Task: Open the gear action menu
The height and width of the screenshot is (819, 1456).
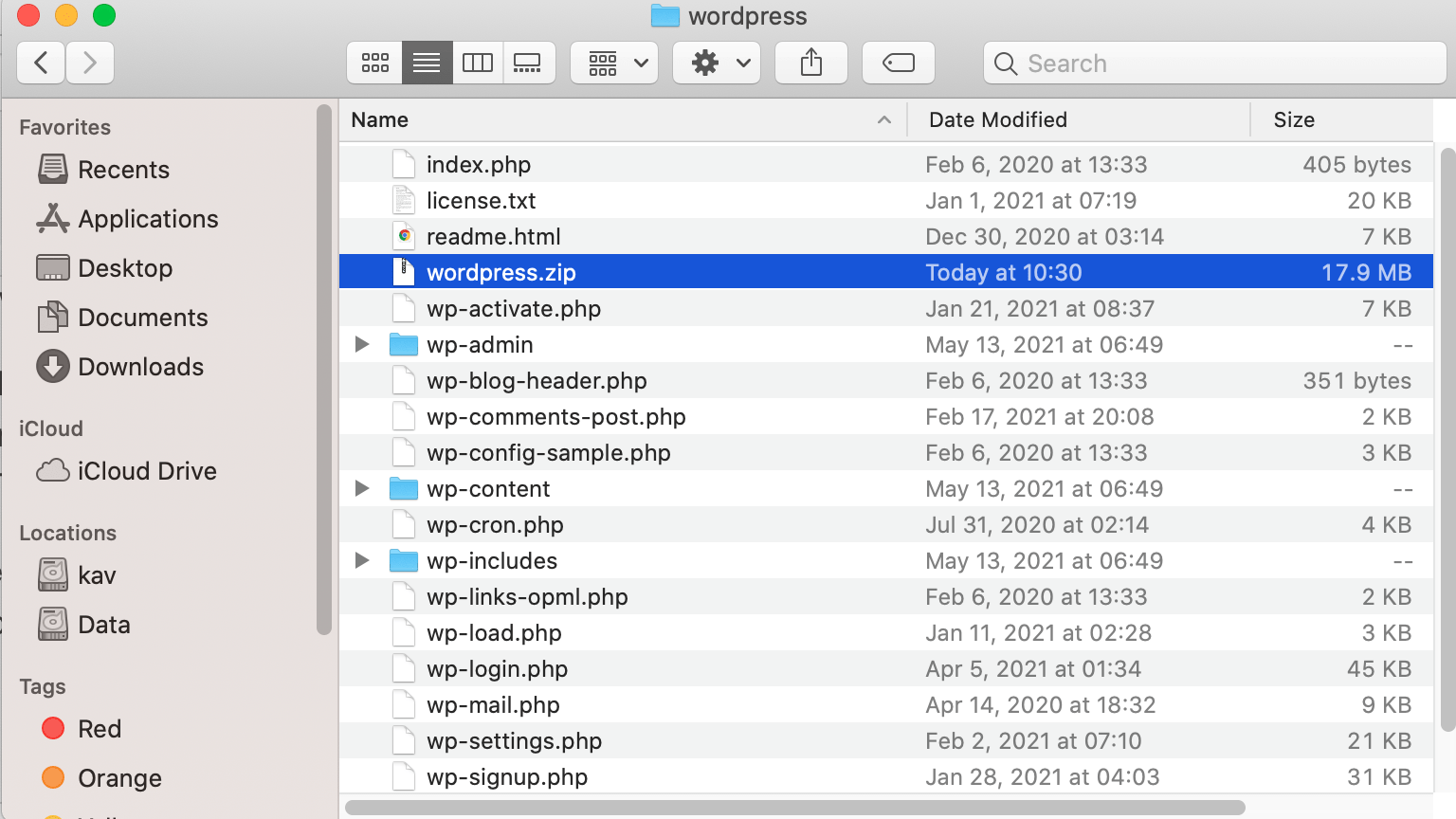Action: 718,64
